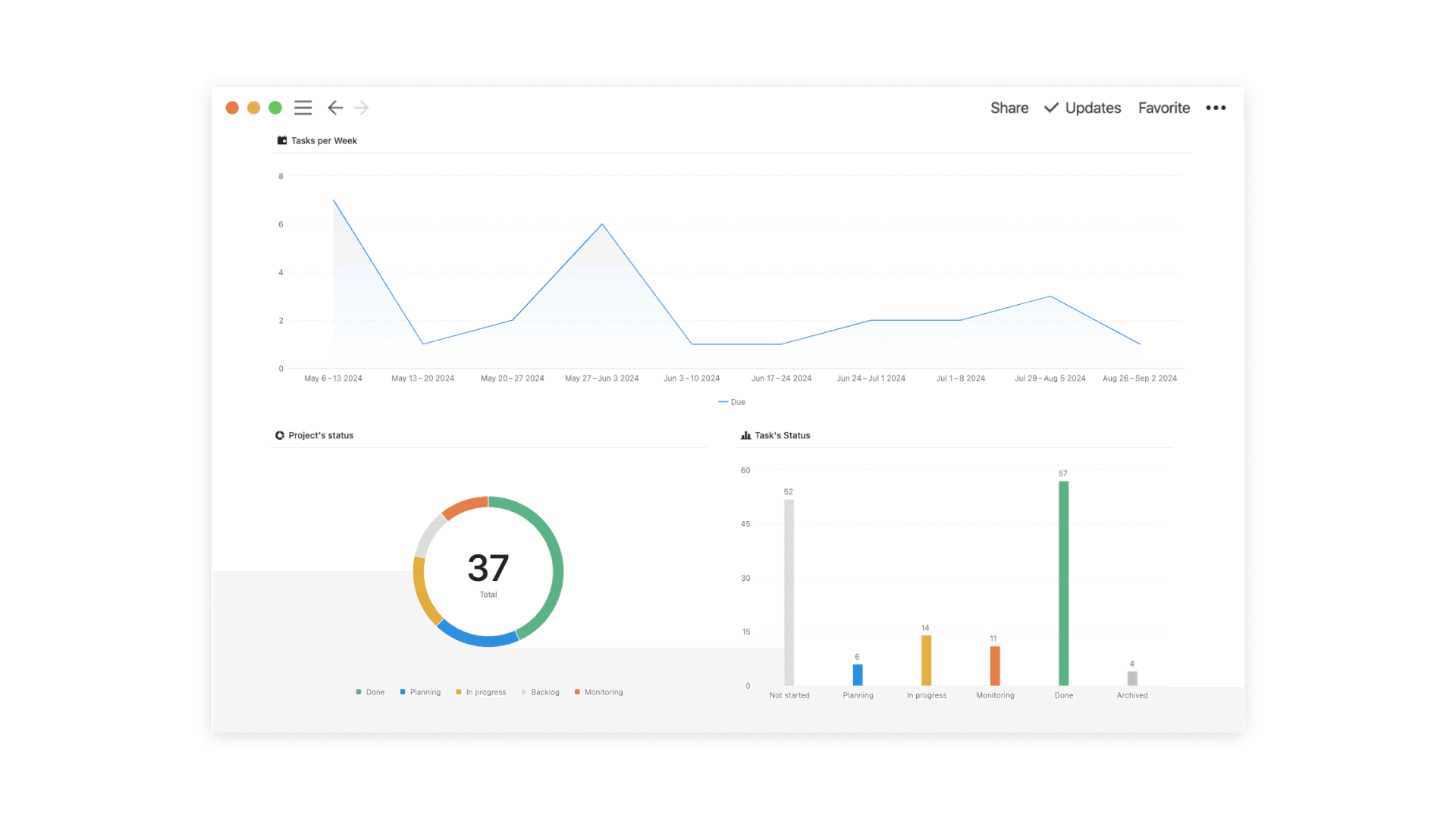Click the May 13–20 2024 axis label

pos(422,378)
